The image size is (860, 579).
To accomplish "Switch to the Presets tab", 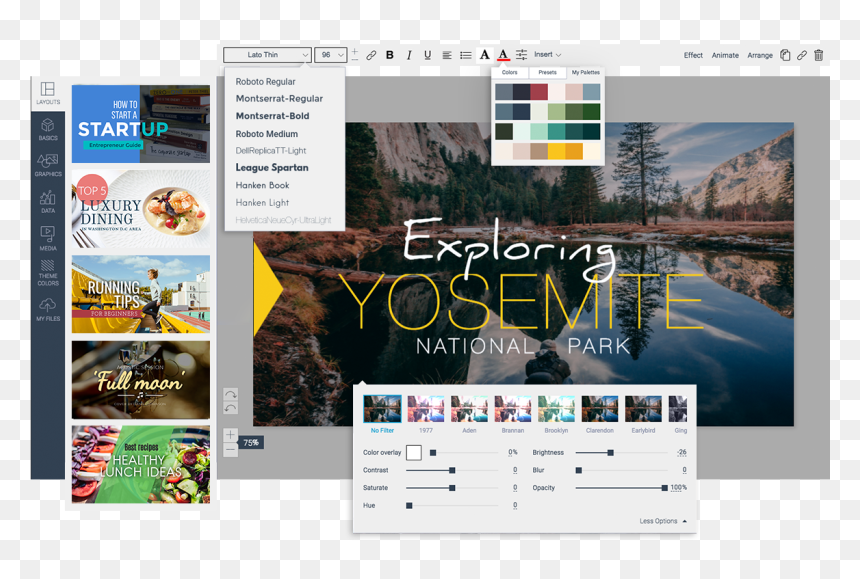I will 547,72.
